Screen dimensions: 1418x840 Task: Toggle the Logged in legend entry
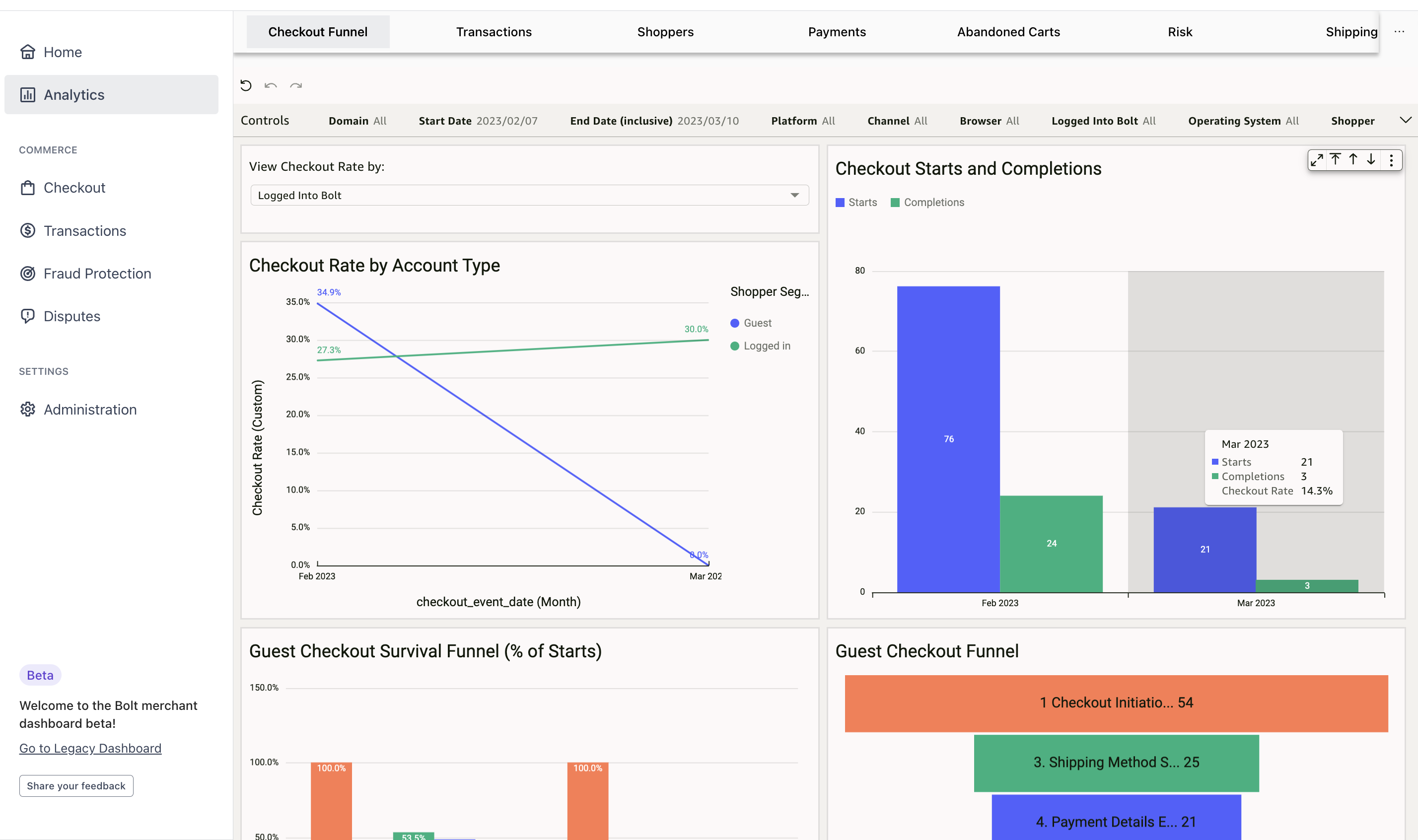coord(760,346)
